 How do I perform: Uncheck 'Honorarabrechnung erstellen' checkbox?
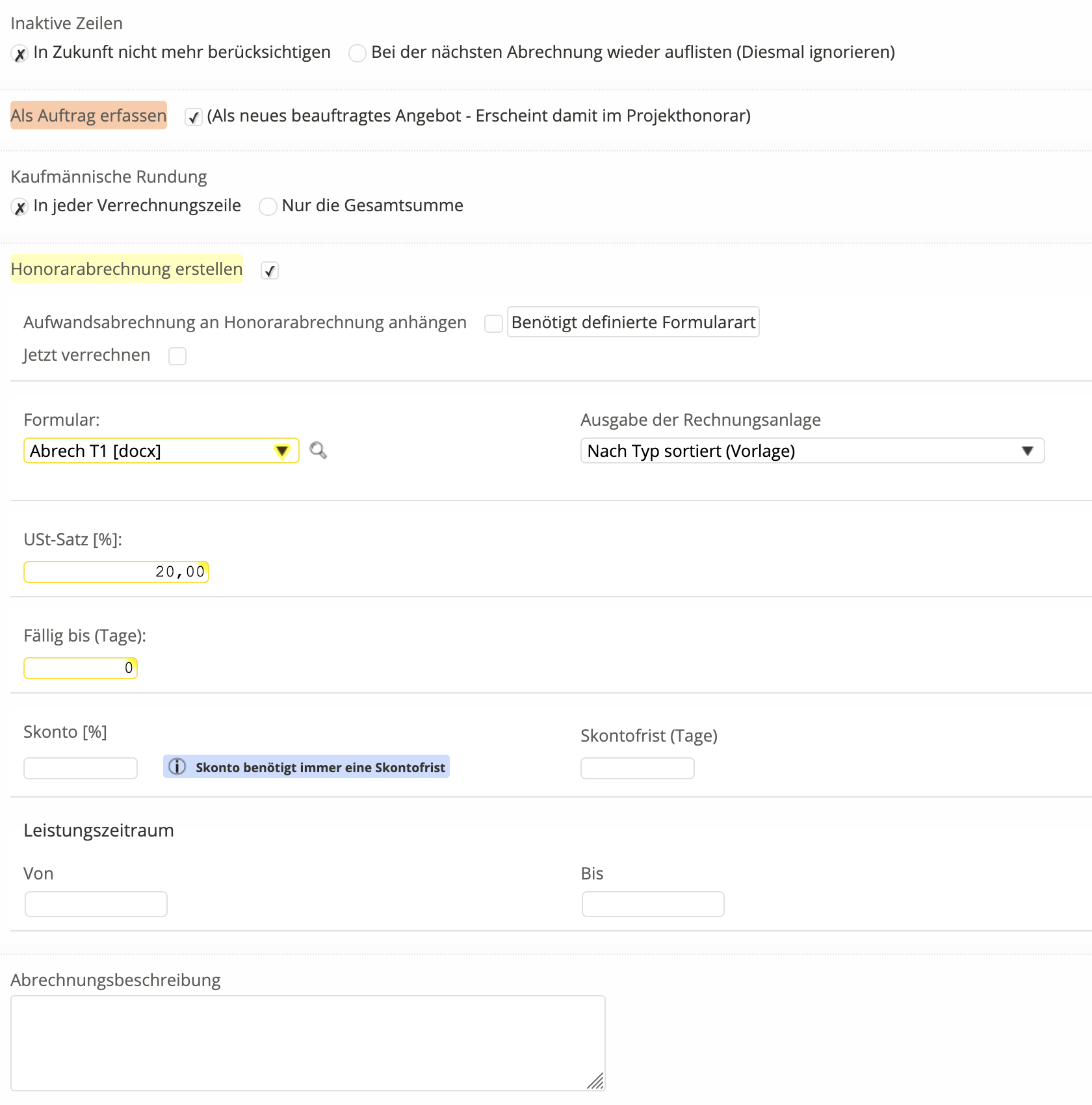[x=270, y=270]
